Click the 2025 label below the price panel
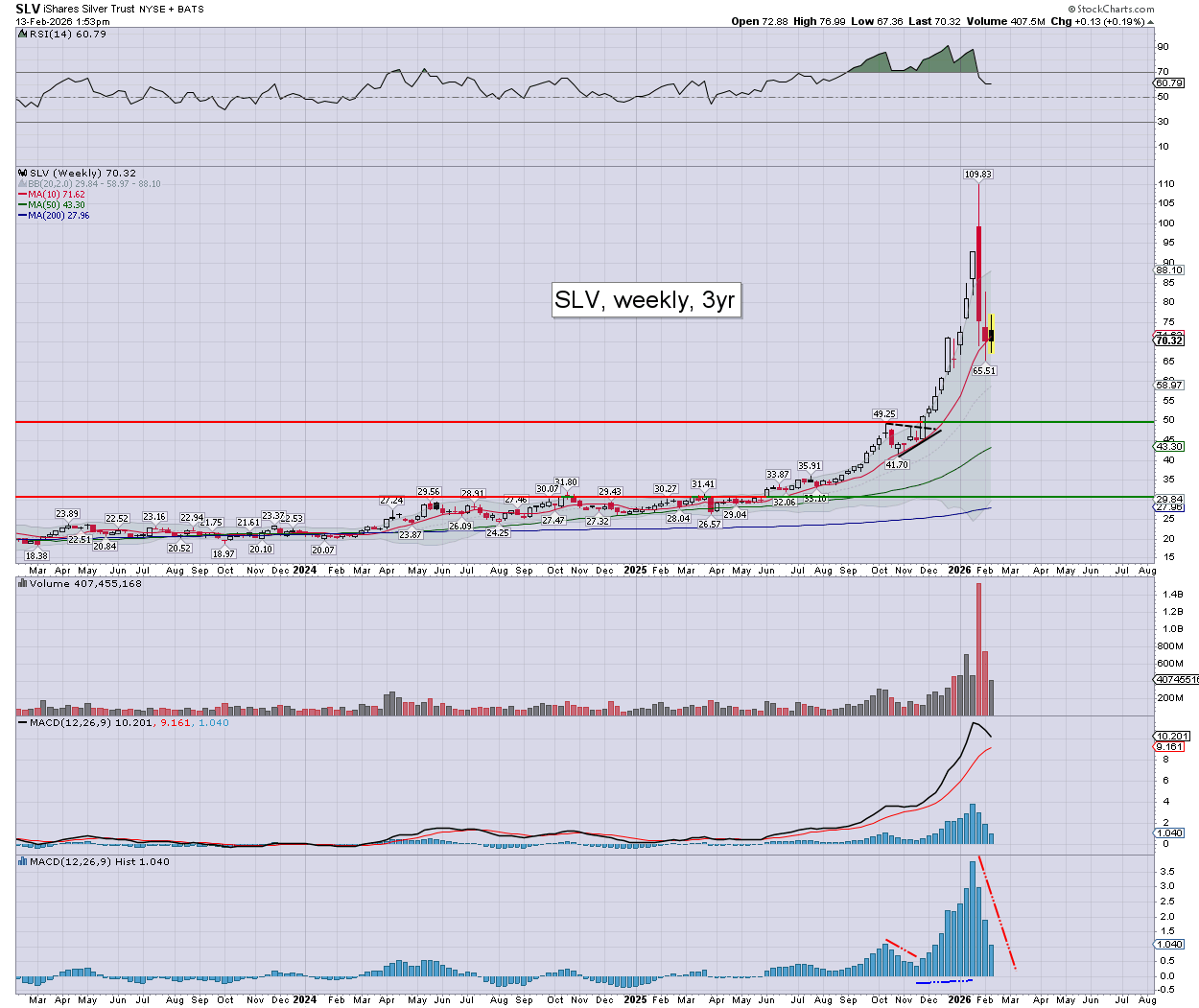 pyautogui.click(x=635, y=570)
